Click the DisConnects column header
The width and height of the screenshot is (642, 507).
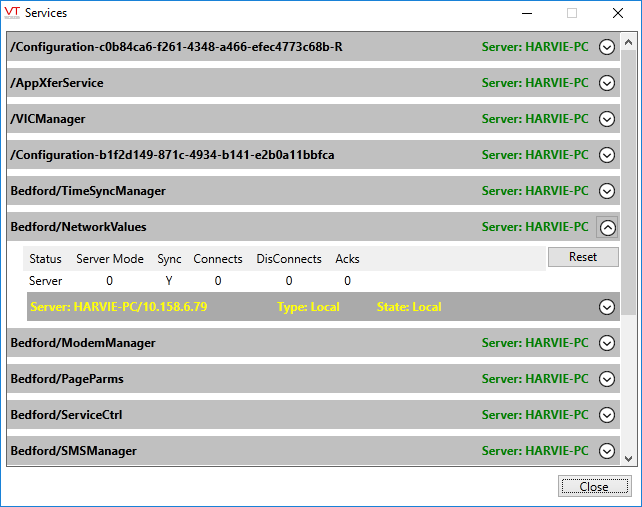[289, 259]
